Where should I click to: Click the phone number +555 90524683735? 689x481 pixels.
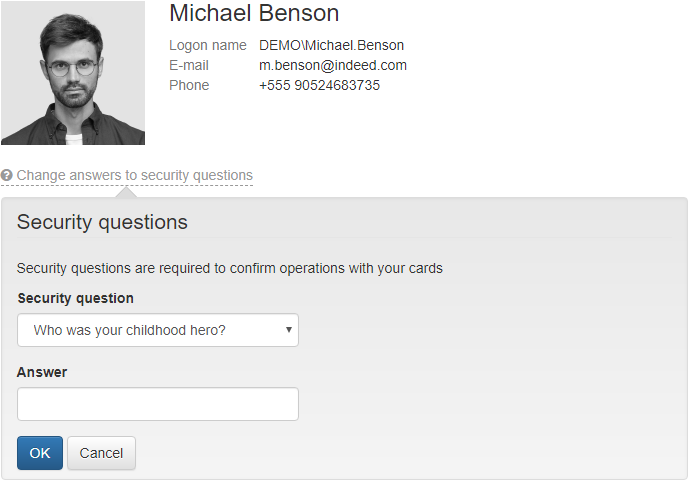[x=319, y=85]
